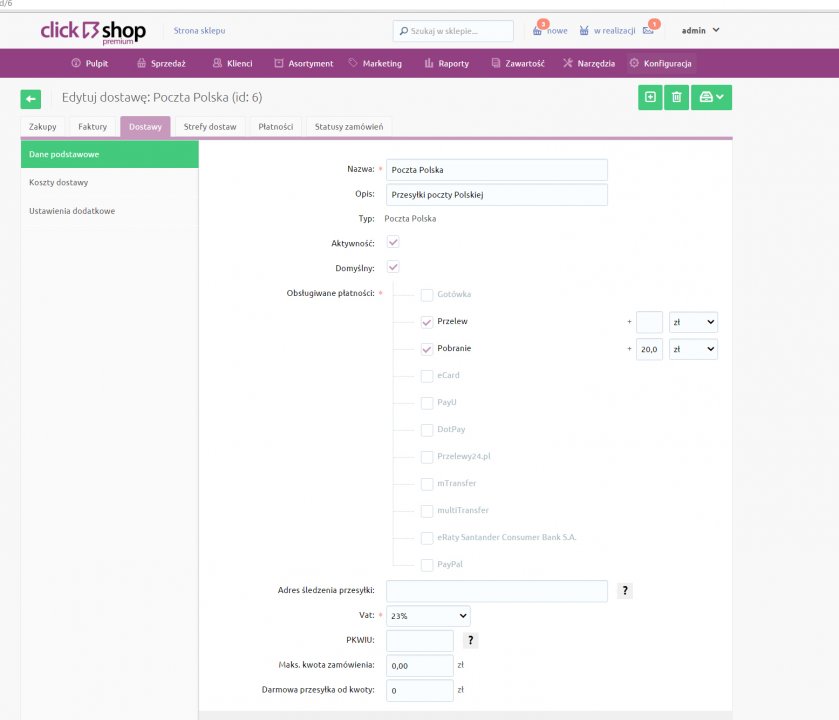Check the Gotówka payment checkbox

426,295
